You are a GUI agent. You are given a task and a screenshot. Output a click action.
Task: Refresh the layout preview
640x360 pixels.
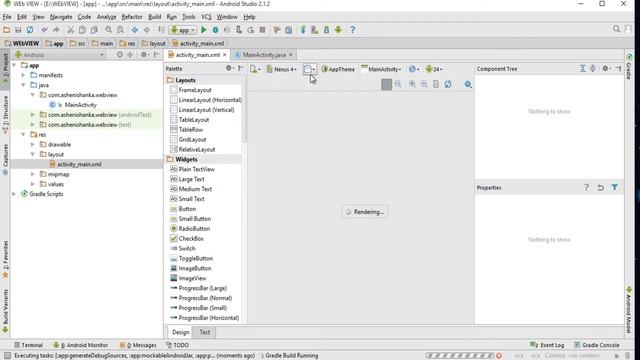click(x=448, y=84)
